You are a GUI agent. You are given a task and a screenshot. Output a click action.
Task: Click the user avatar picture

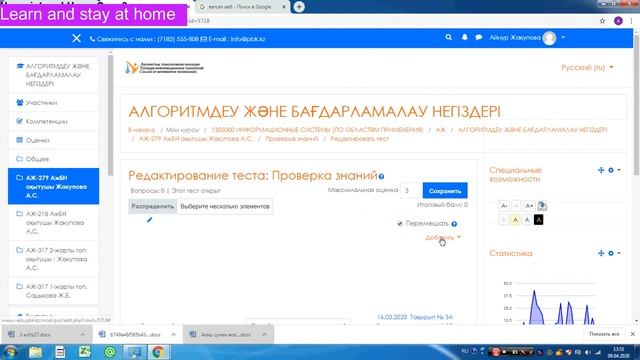[x=549, y=38]
